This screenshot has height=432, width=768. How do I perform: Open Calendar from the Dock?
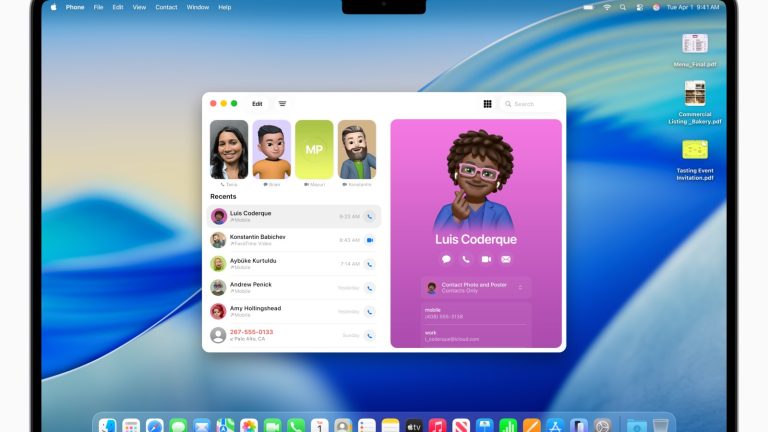[x=319, y=426]
